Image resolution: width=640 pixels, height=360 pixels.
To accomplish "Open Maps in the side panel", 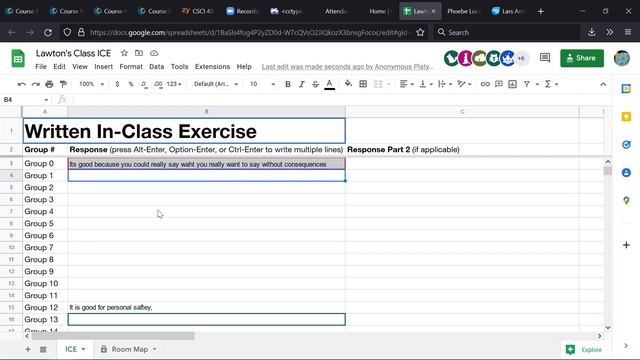I will coord(626,200).
